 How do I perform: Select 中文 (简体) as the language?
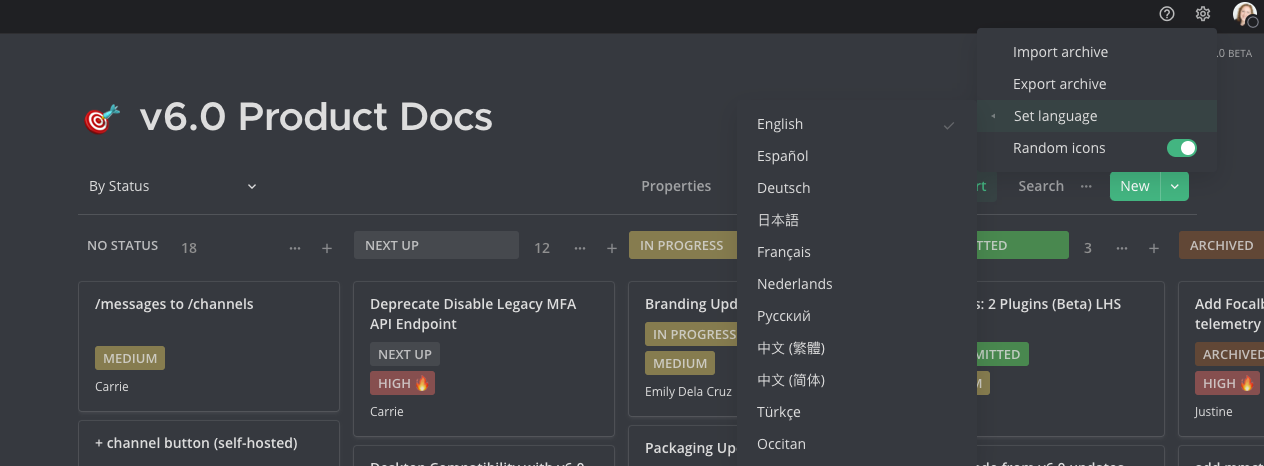856,380
